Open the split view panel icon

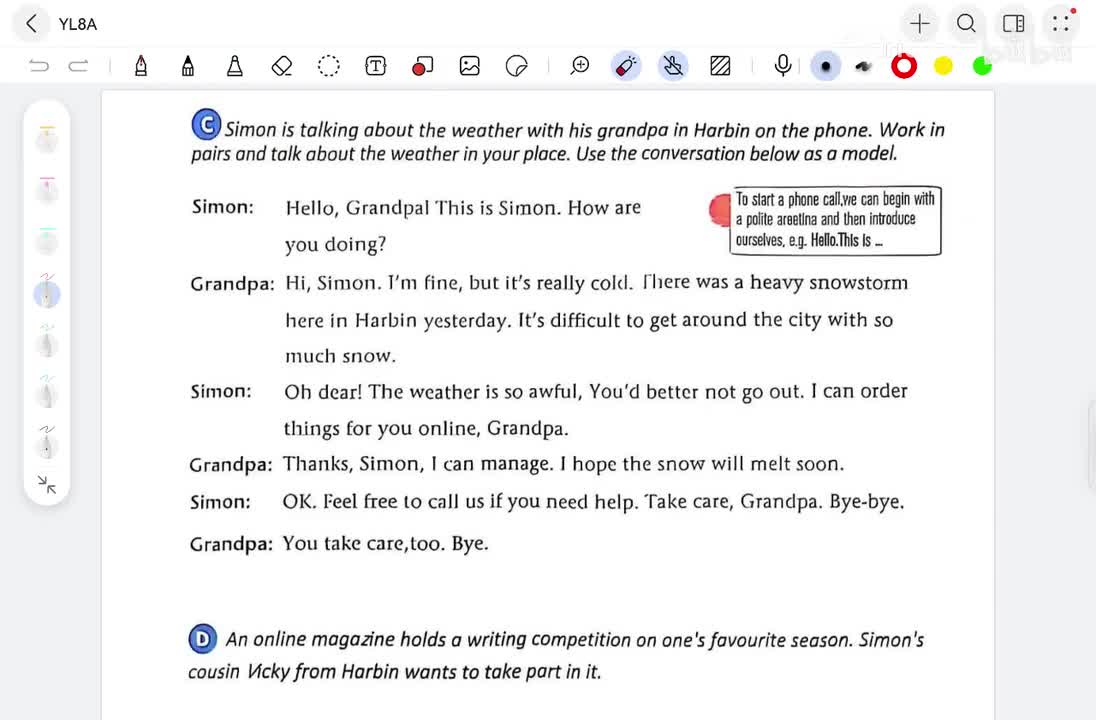click(x=1013, y=24)
